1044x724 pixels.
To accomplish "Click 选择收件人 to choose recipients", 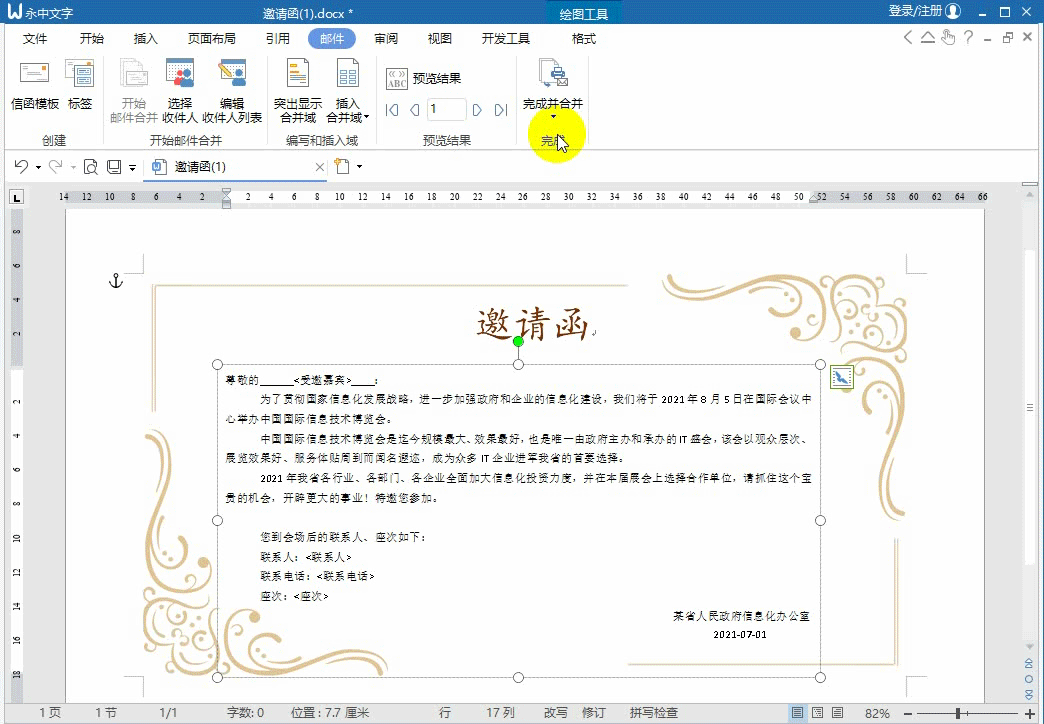I will (x=180, y=95).
